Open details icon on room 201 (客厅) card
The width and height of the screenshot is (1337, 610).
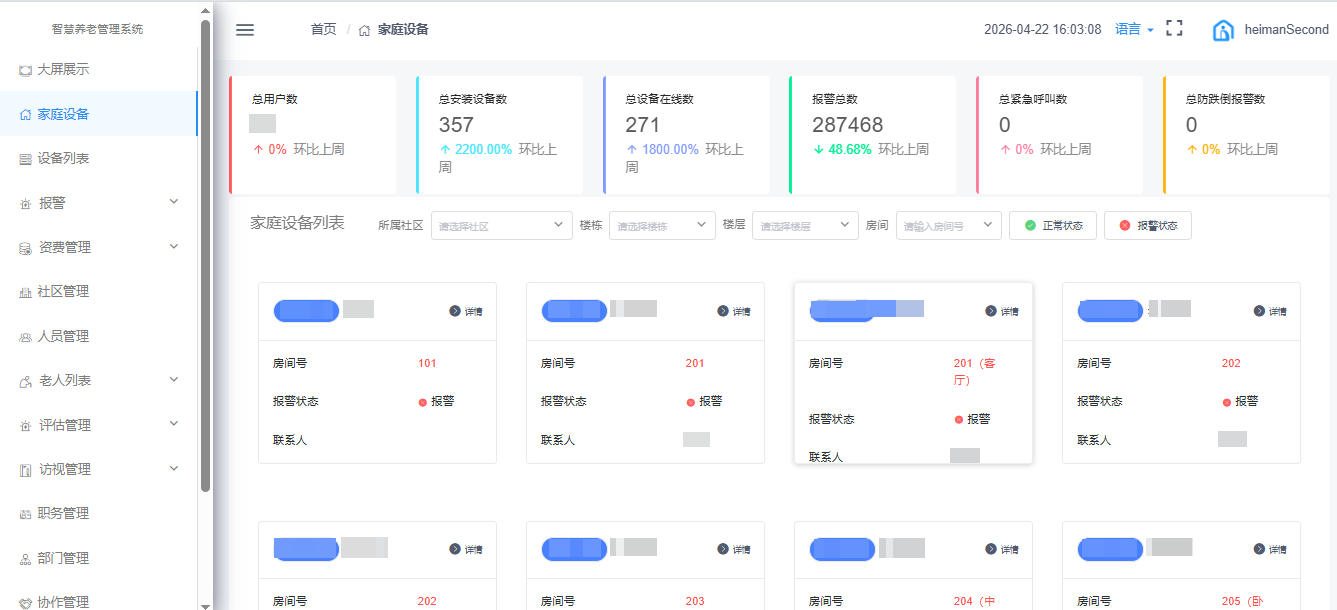point(991,311)
